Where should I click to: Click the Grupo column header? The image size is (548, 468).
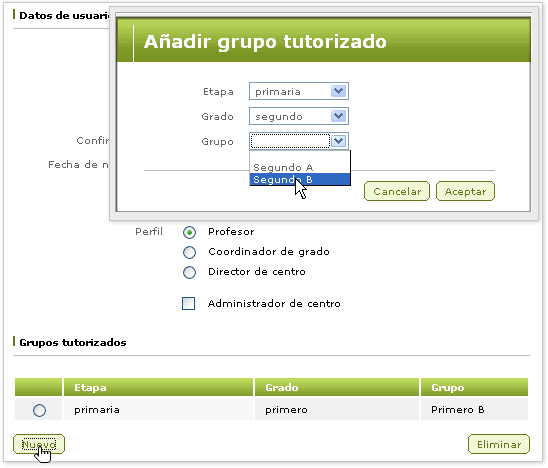point(474,387)
